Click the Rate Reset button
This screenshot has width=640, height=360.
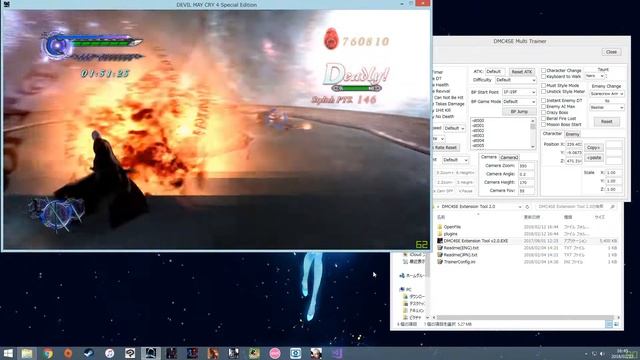tap(446, 147)
